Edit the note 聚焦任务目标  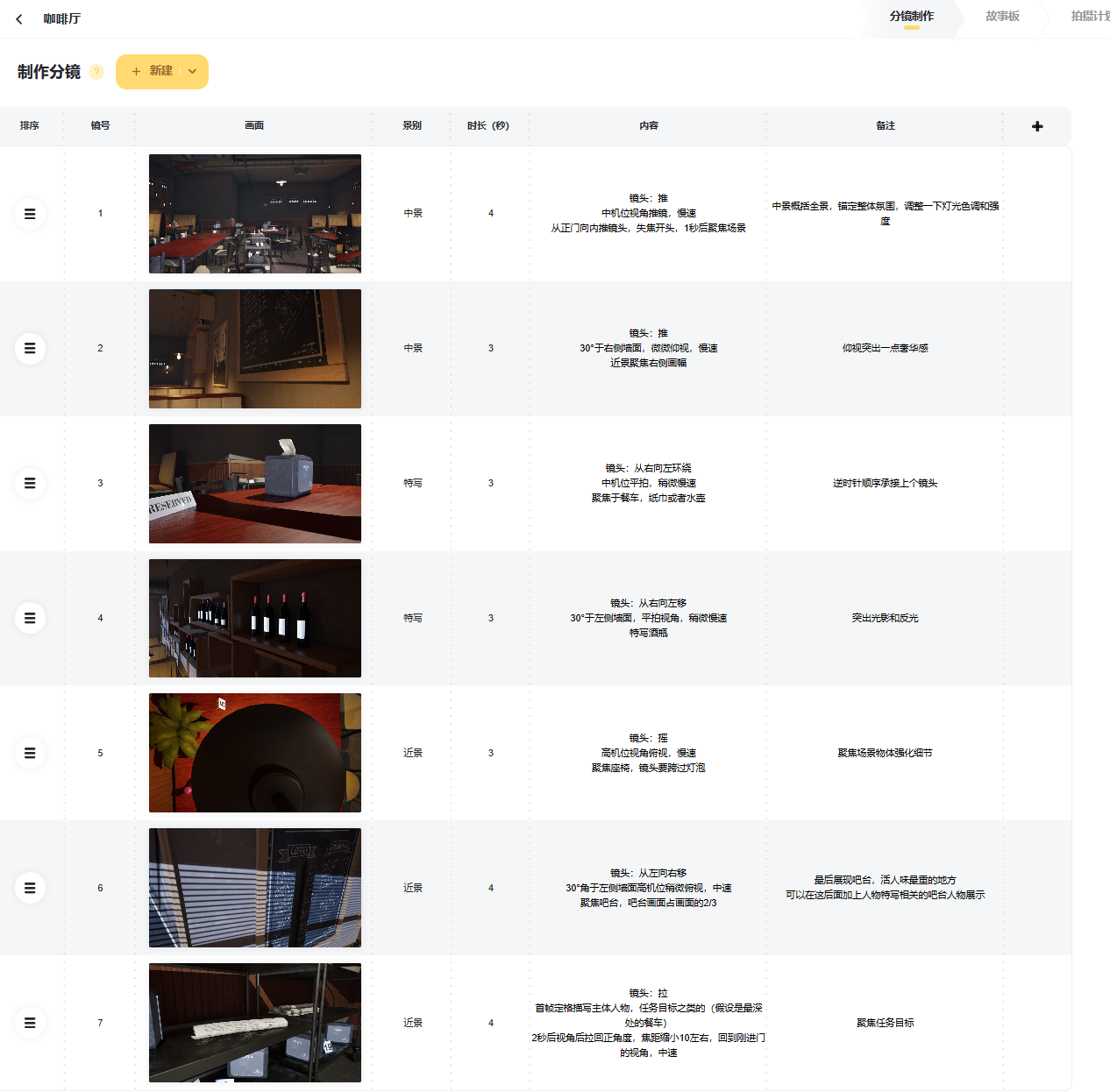(x=886, y=1024)
